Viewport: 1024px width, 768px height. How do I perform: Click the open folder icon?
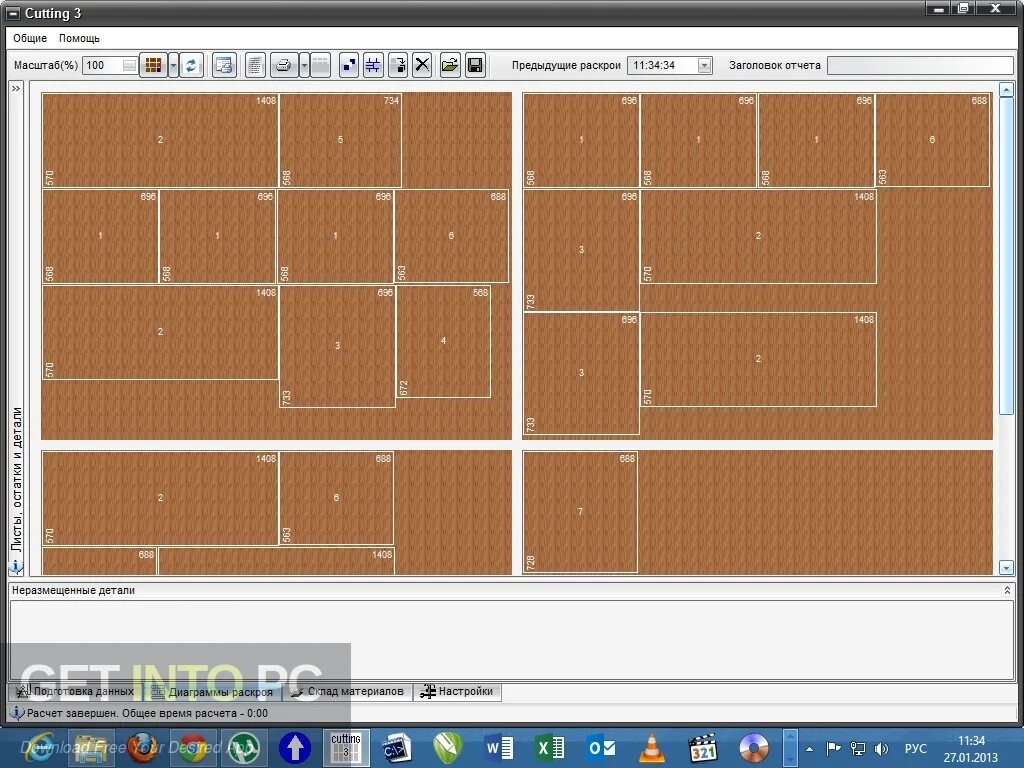coord(450,65)
